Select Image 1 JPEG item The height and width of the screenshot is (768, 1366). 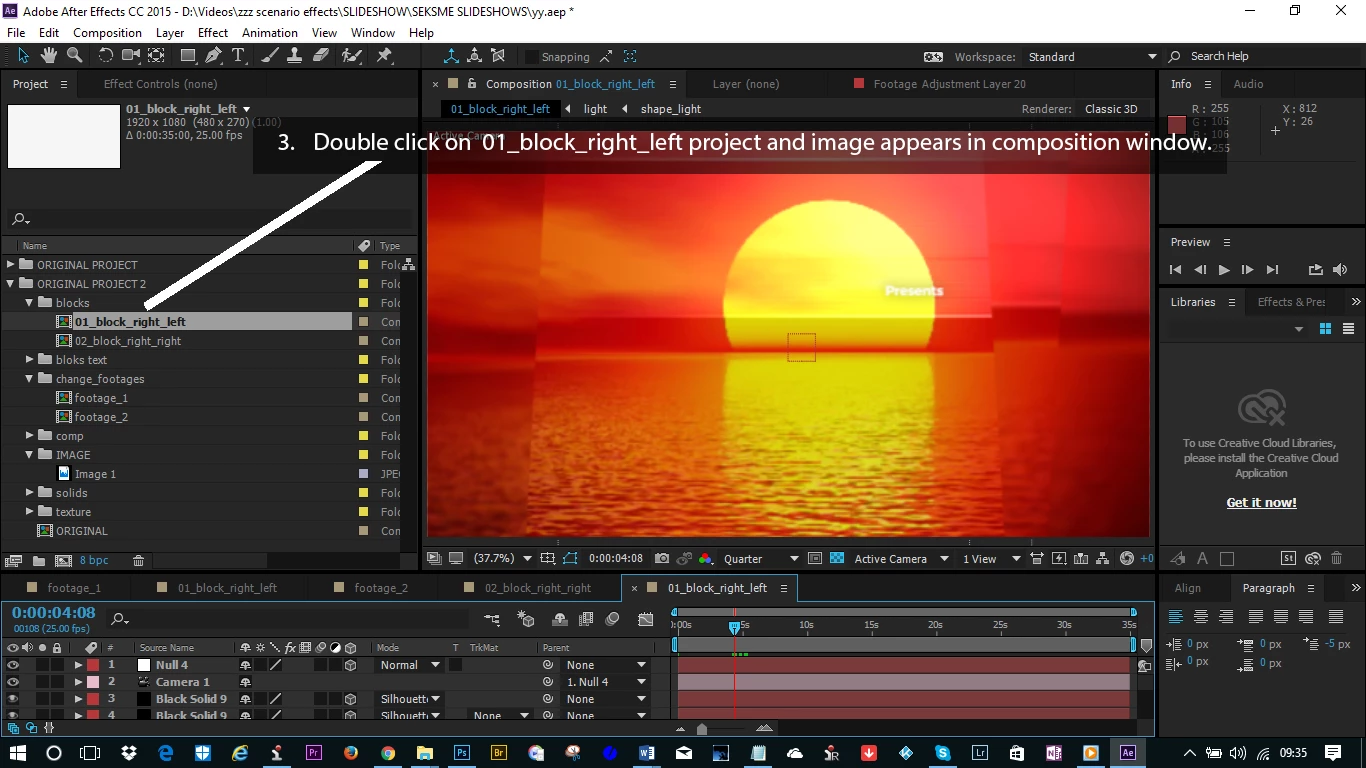click(95, 474)
